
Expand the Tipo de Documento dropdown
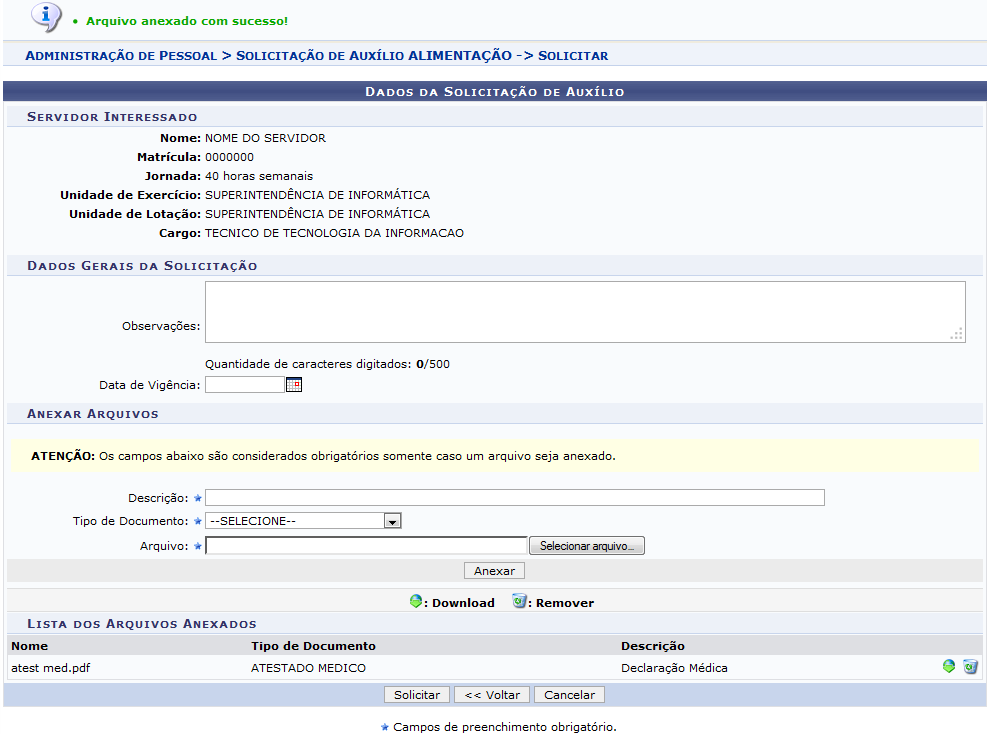coord(392,521)
